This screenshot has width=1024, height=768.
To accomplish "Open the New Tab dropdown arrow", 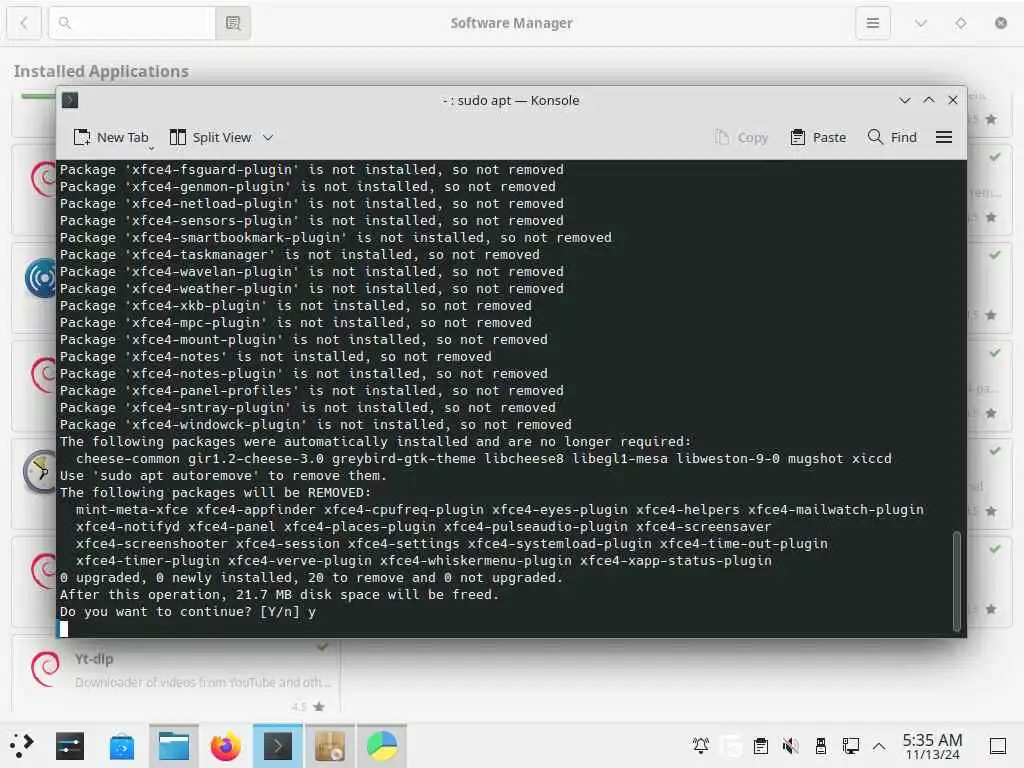I will (x=151, y=148).
